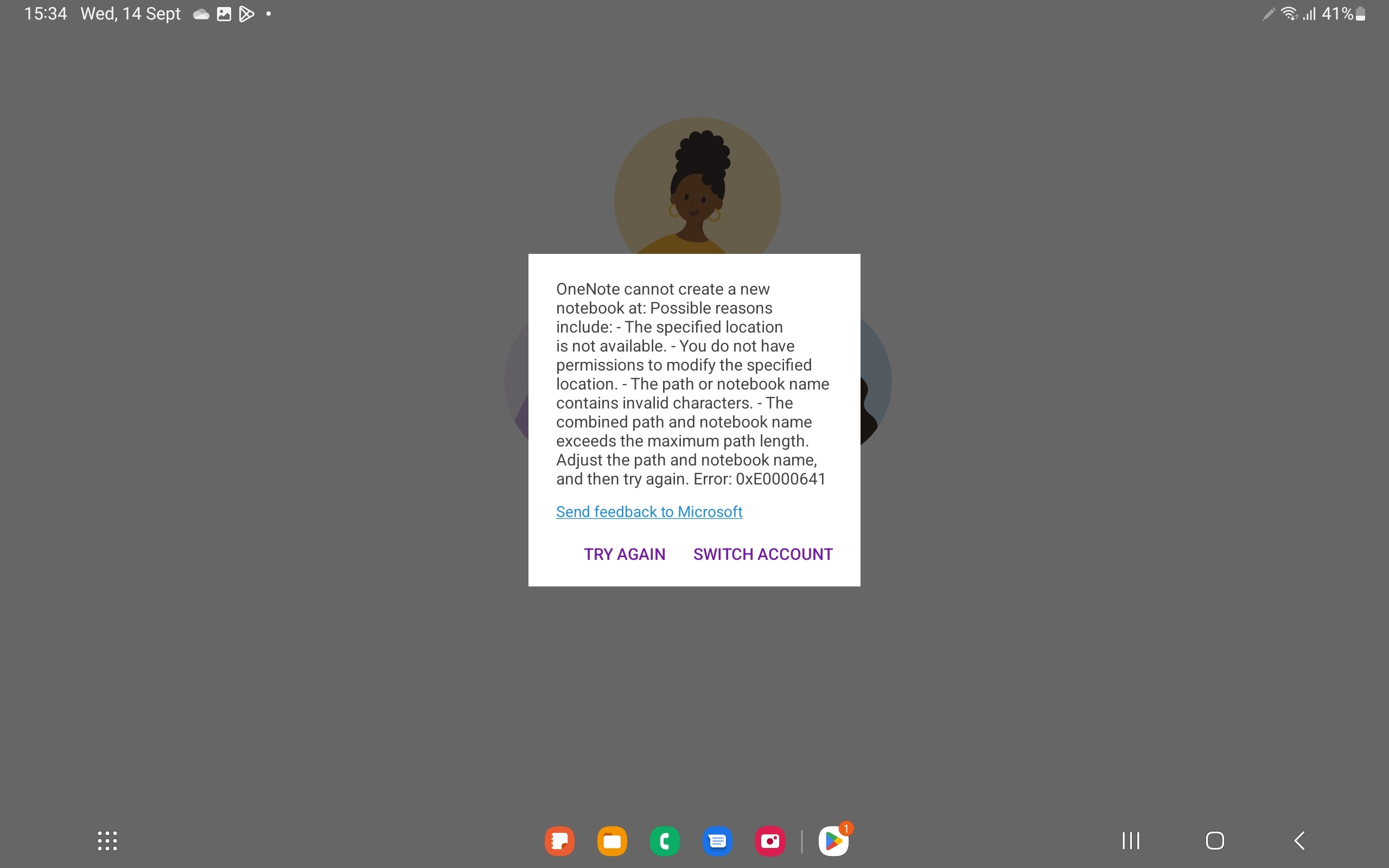Open the app drawer grid icon

click(107, 840)
